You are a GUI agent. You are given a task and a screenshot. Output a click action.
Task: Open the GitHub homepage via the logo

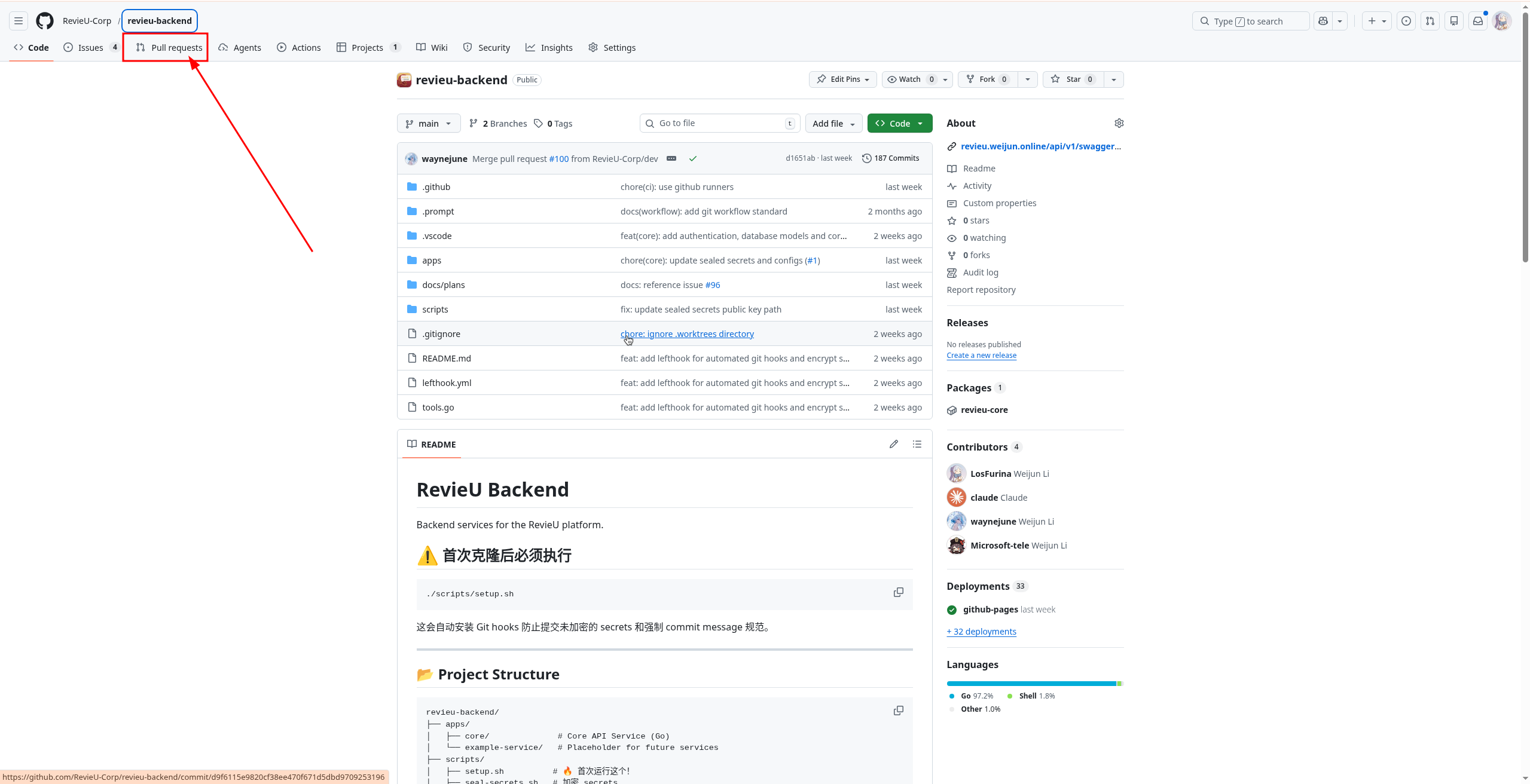point(45,20)
